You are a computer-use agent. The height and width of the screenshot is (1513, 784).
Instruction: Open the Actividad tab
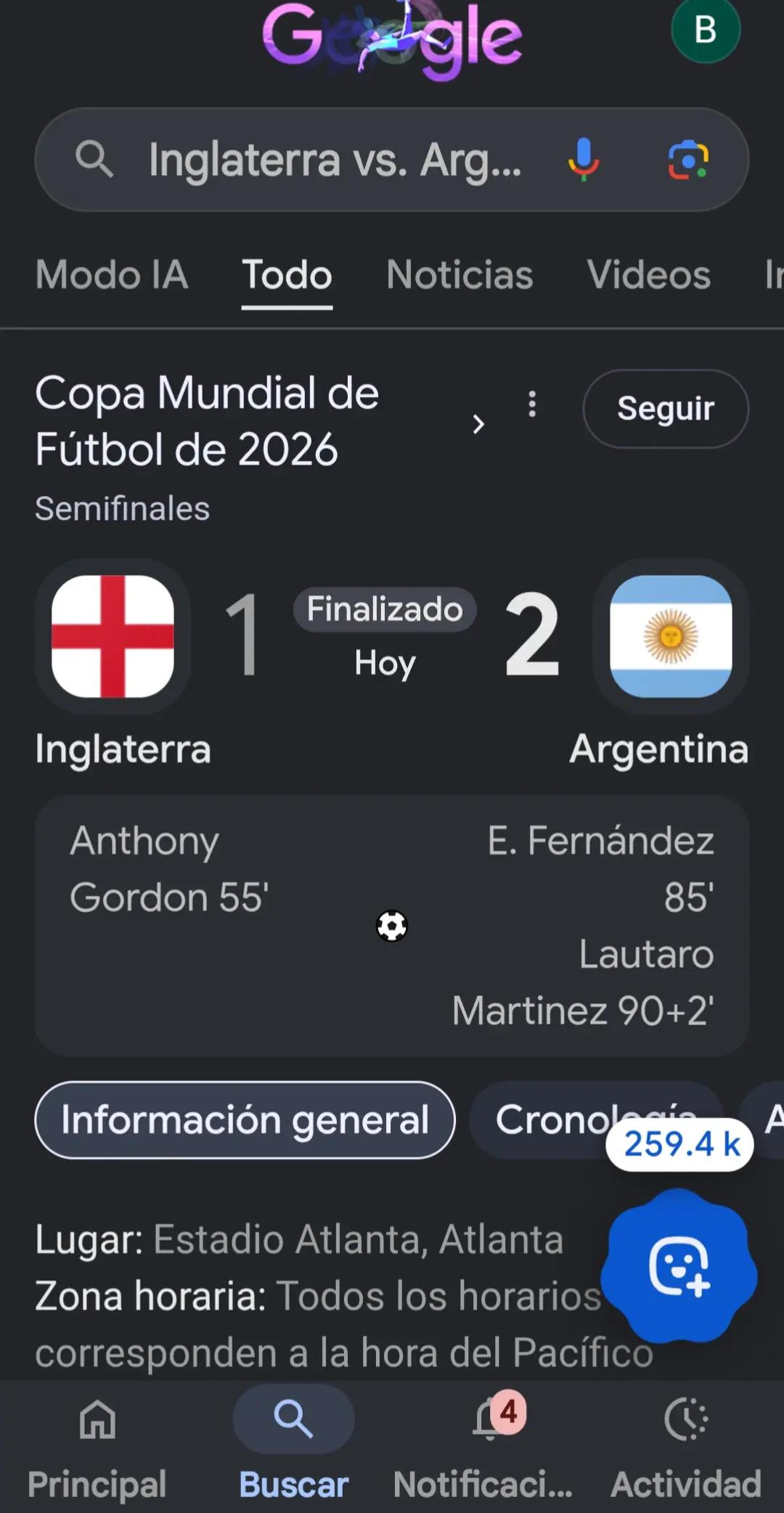686,1445
